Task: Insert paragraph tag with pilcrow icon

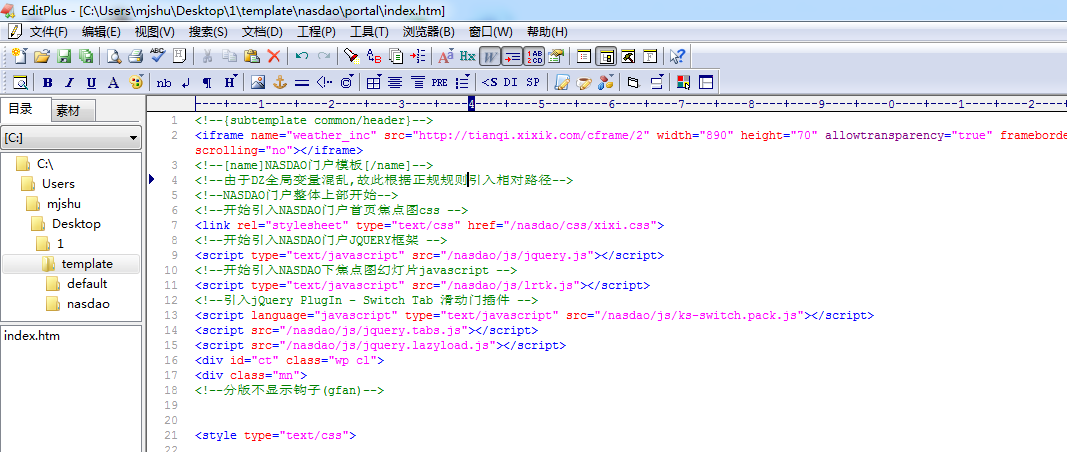Action: pos(208,82)
